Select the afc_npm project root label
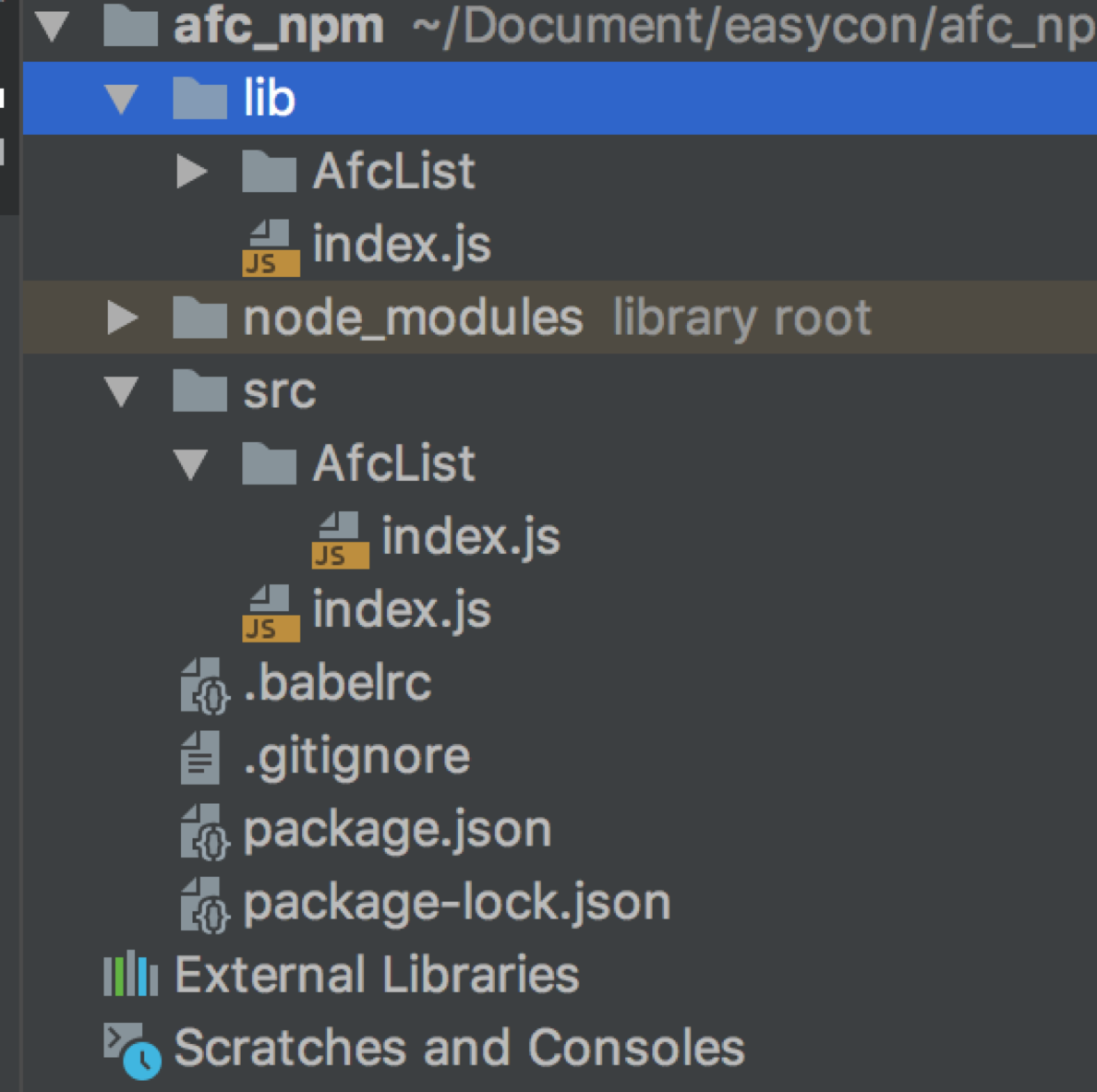The width and height of the screenshot is (1097, 1092). click(278, 27)
